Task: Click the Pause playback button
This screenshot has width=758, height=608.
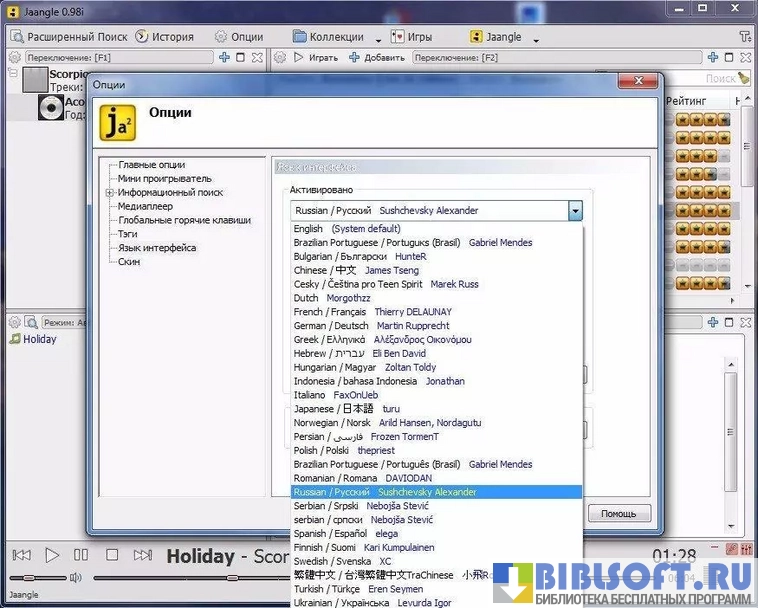Action: pyautogui.click(x=81, y=555)
